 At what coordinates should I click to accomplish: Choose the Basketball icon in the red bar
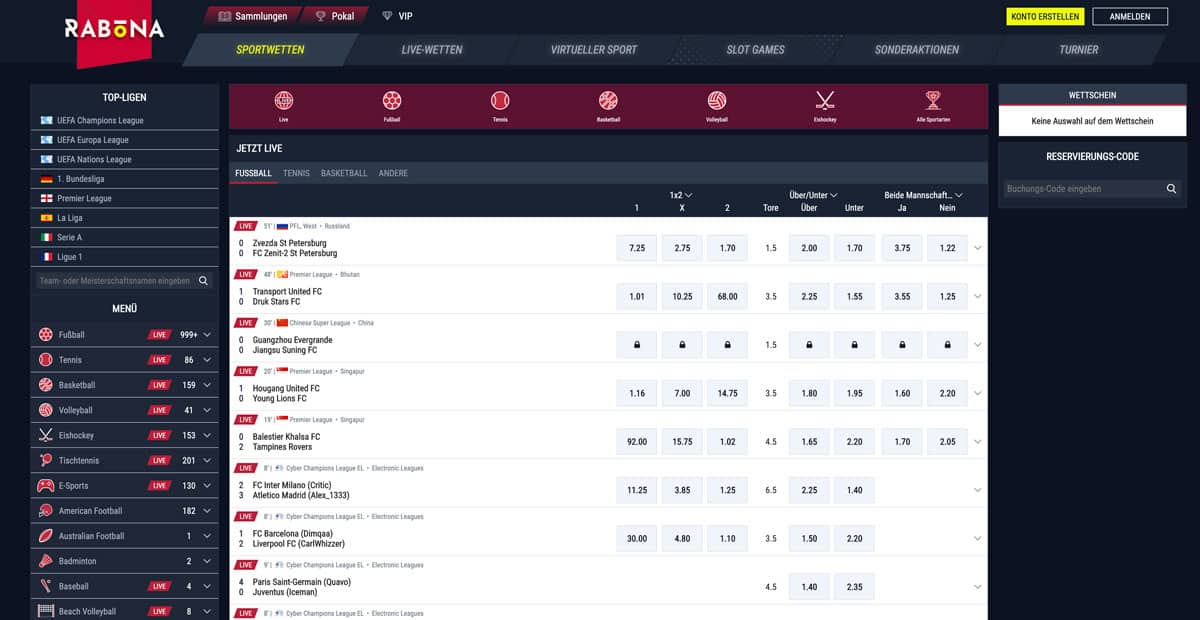608,100
